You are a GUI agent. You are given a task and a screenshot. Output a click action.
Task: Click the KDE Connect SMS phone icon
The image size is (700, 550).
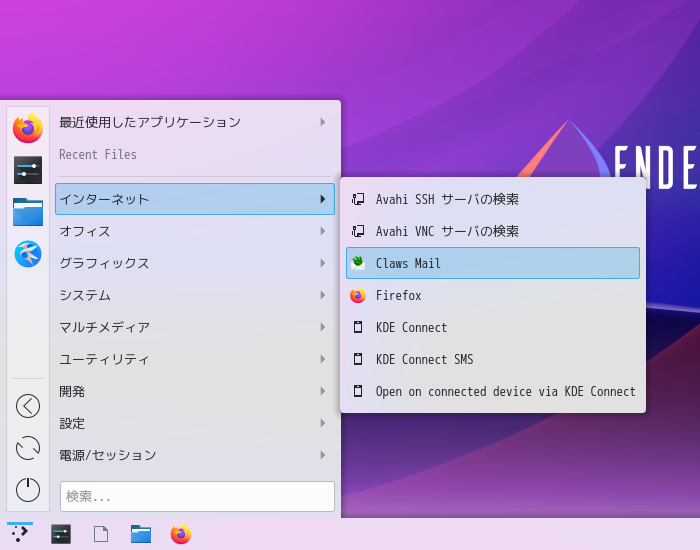pos(358,359)
